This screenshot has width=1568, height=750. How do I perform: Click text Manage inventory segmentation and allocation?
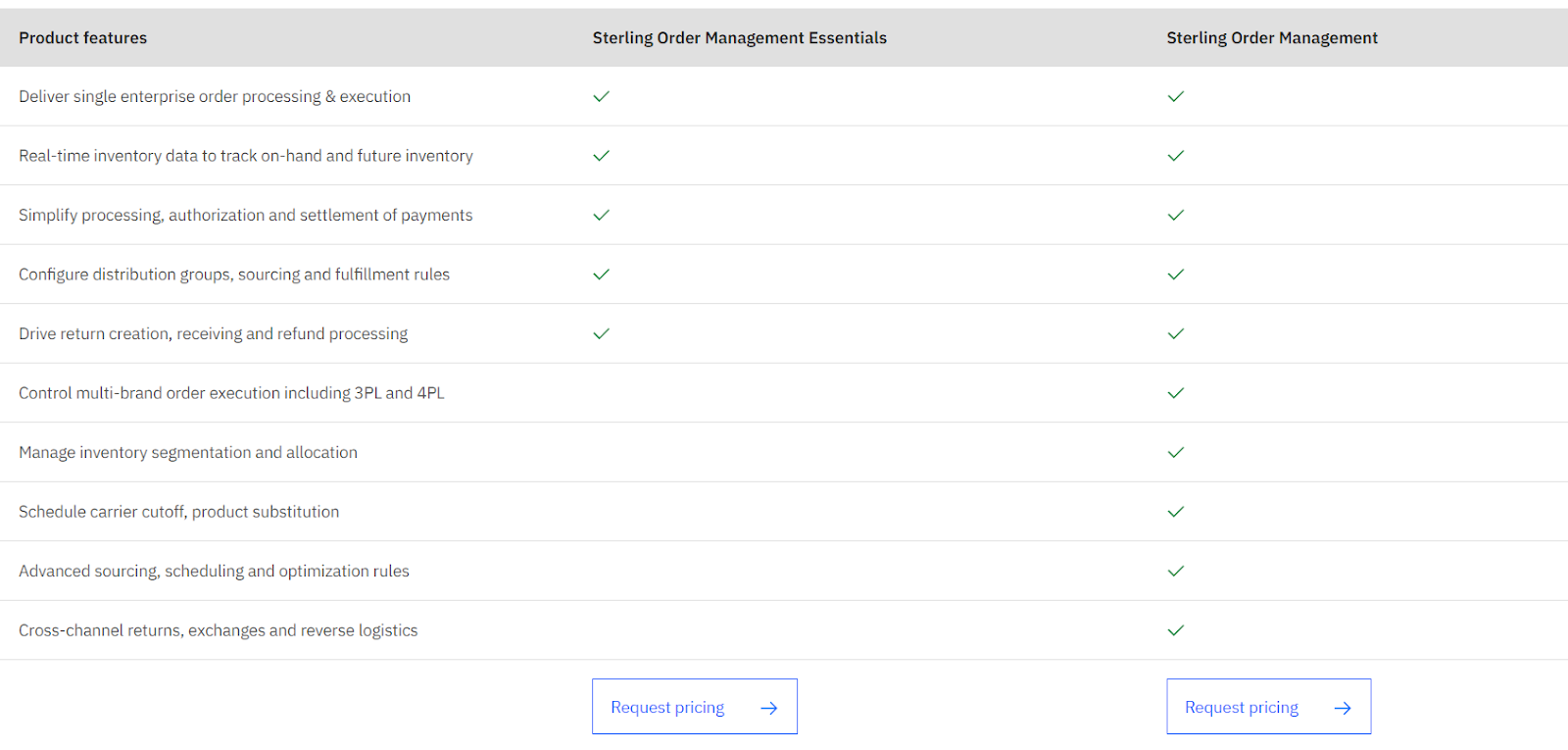pos(188,452)
